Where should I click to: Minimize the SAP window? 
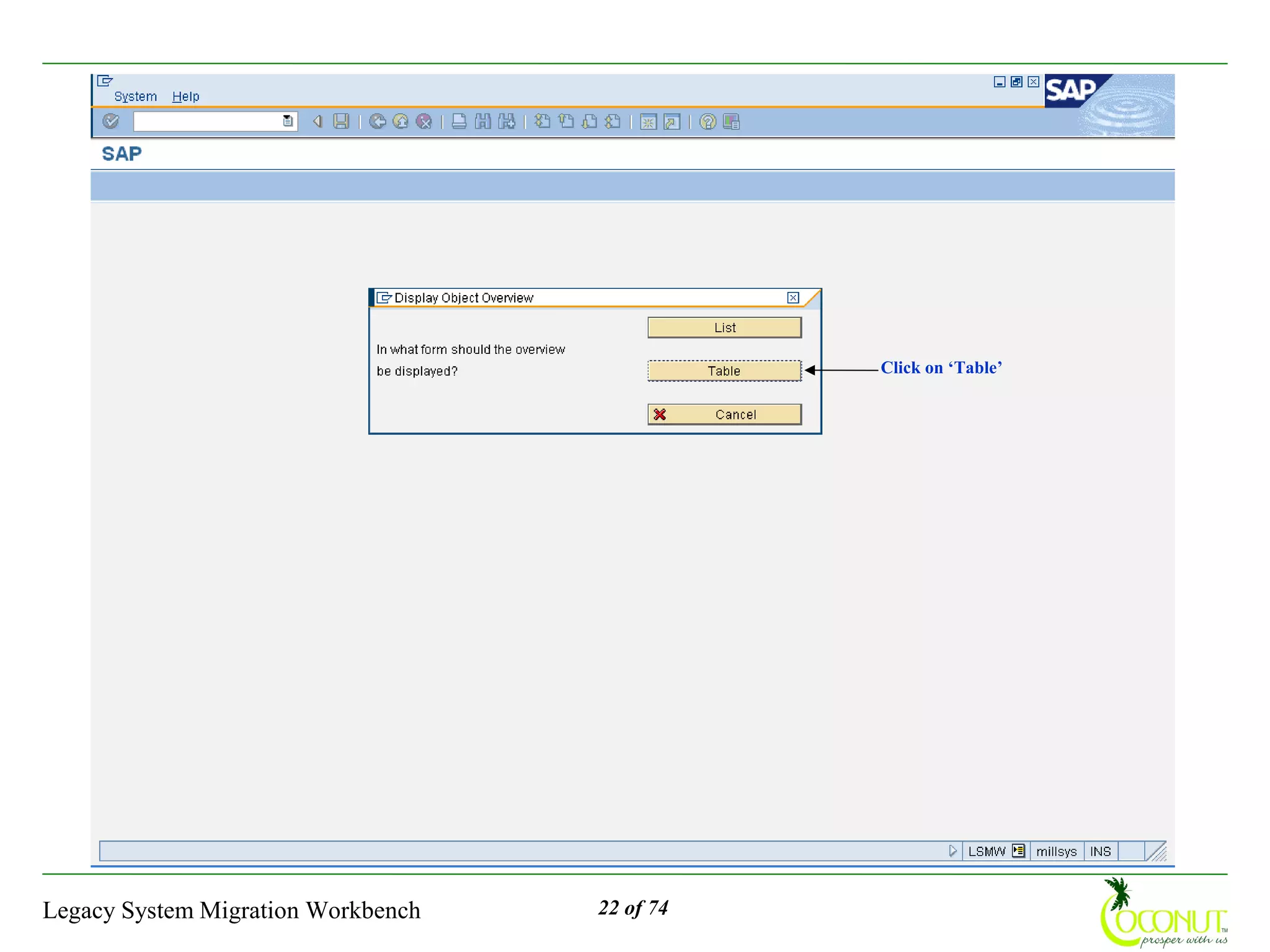coord(1000,82)
